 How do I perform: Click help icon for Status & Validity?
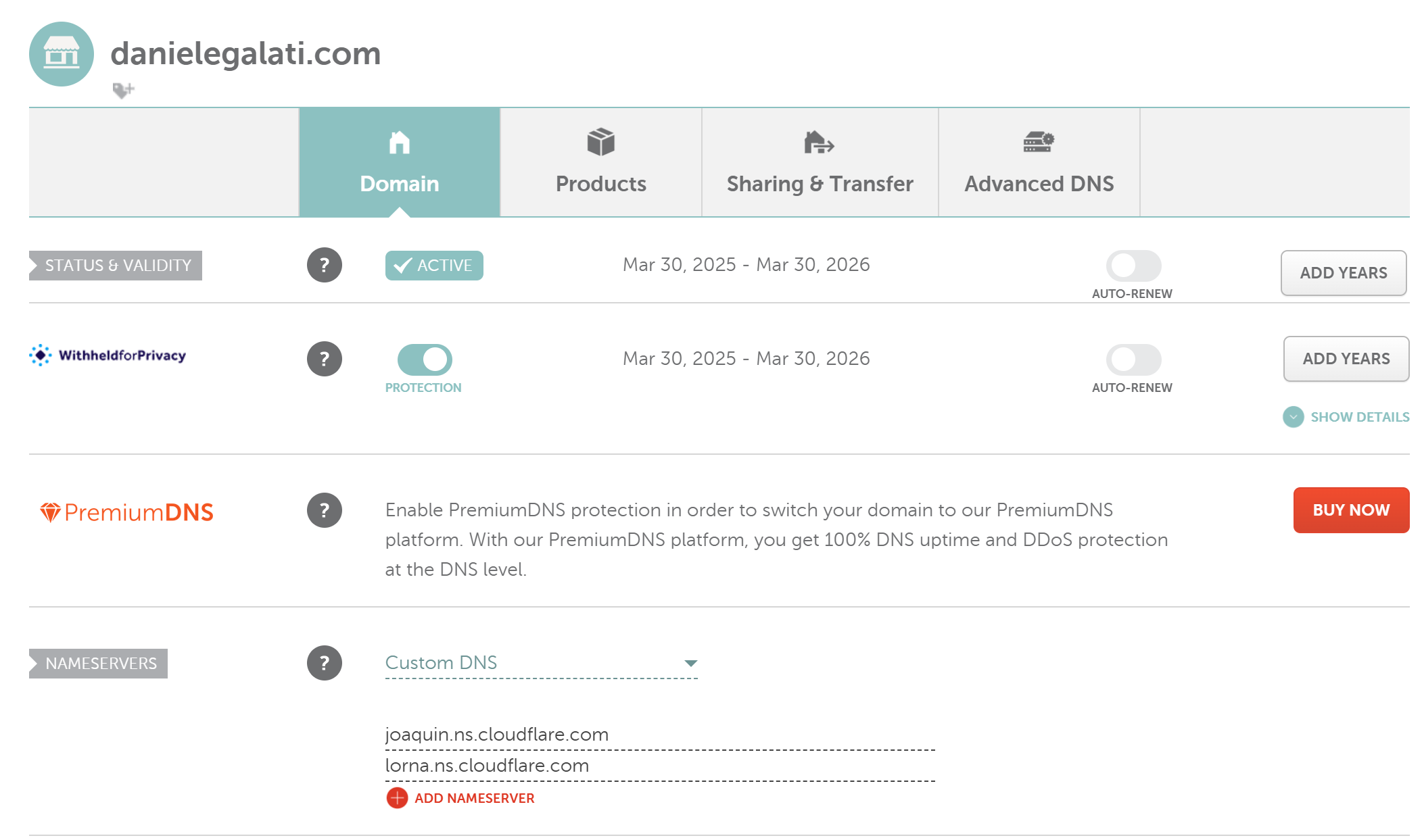pos(325,265)
